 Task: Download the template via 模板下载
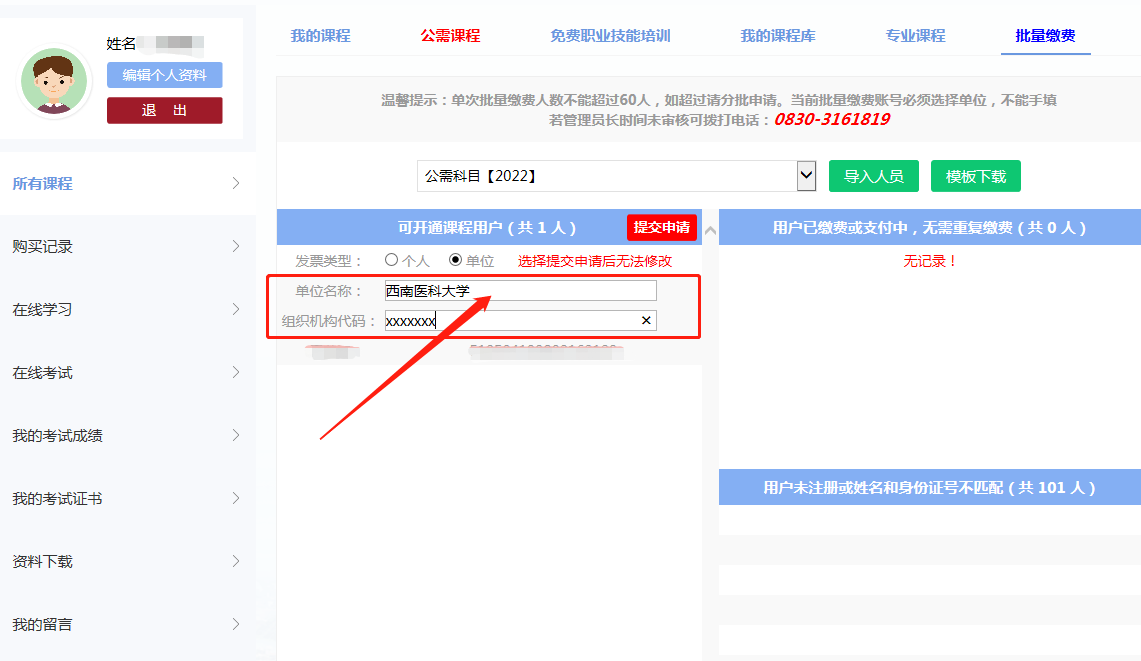click(x=975, y=176)
